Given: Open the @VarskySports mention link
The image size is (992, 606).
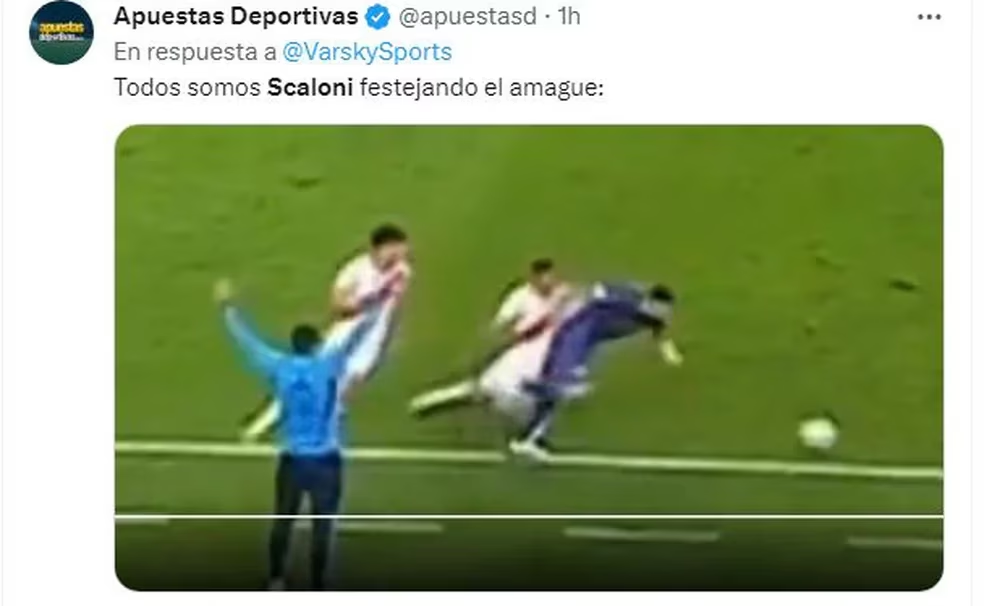Looking at the screenshot, I should [x=367, y=52].
